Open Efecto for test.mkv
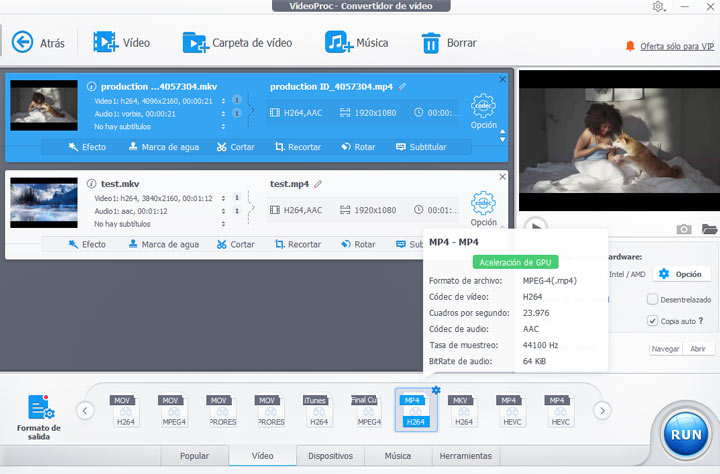This screenshot has width=720, height=474. [x=87, y=244]
